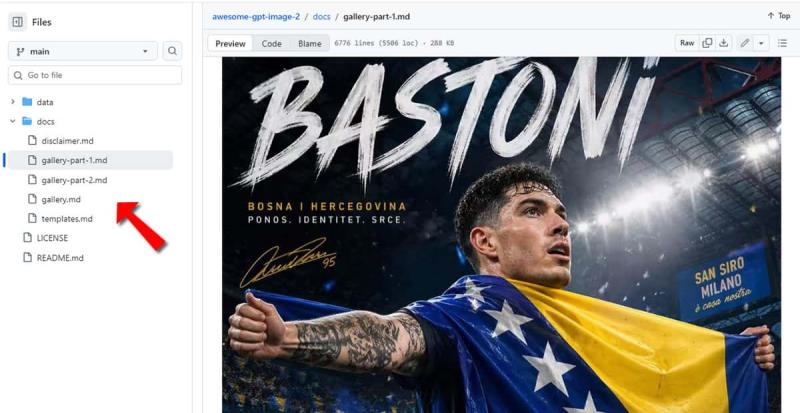Open awesome-gpt-image-2 breadcrumb link
Image resolution: width=800 pixels, height=413 pixels.
(256, 16)
